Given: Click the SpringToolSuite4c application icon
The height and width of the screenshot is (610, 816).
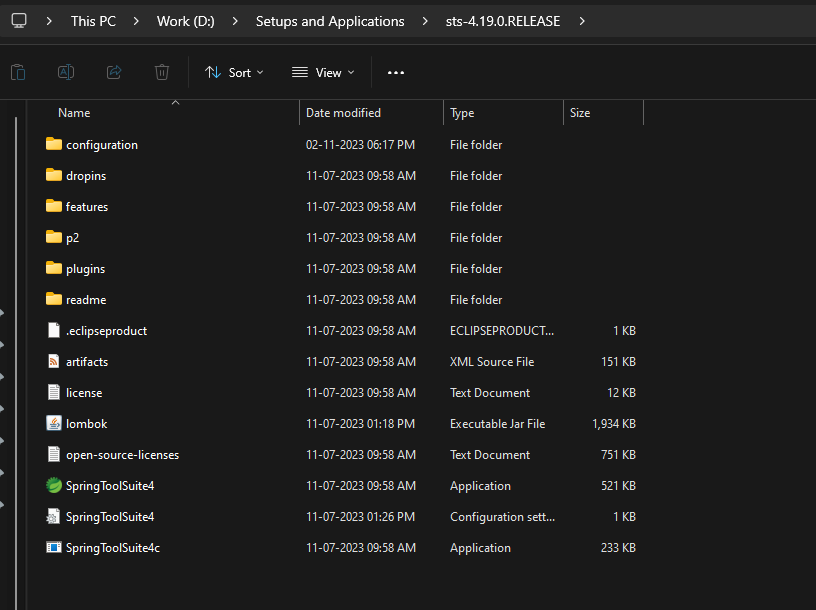Looking at the screenshot, I should click(54, 548).
